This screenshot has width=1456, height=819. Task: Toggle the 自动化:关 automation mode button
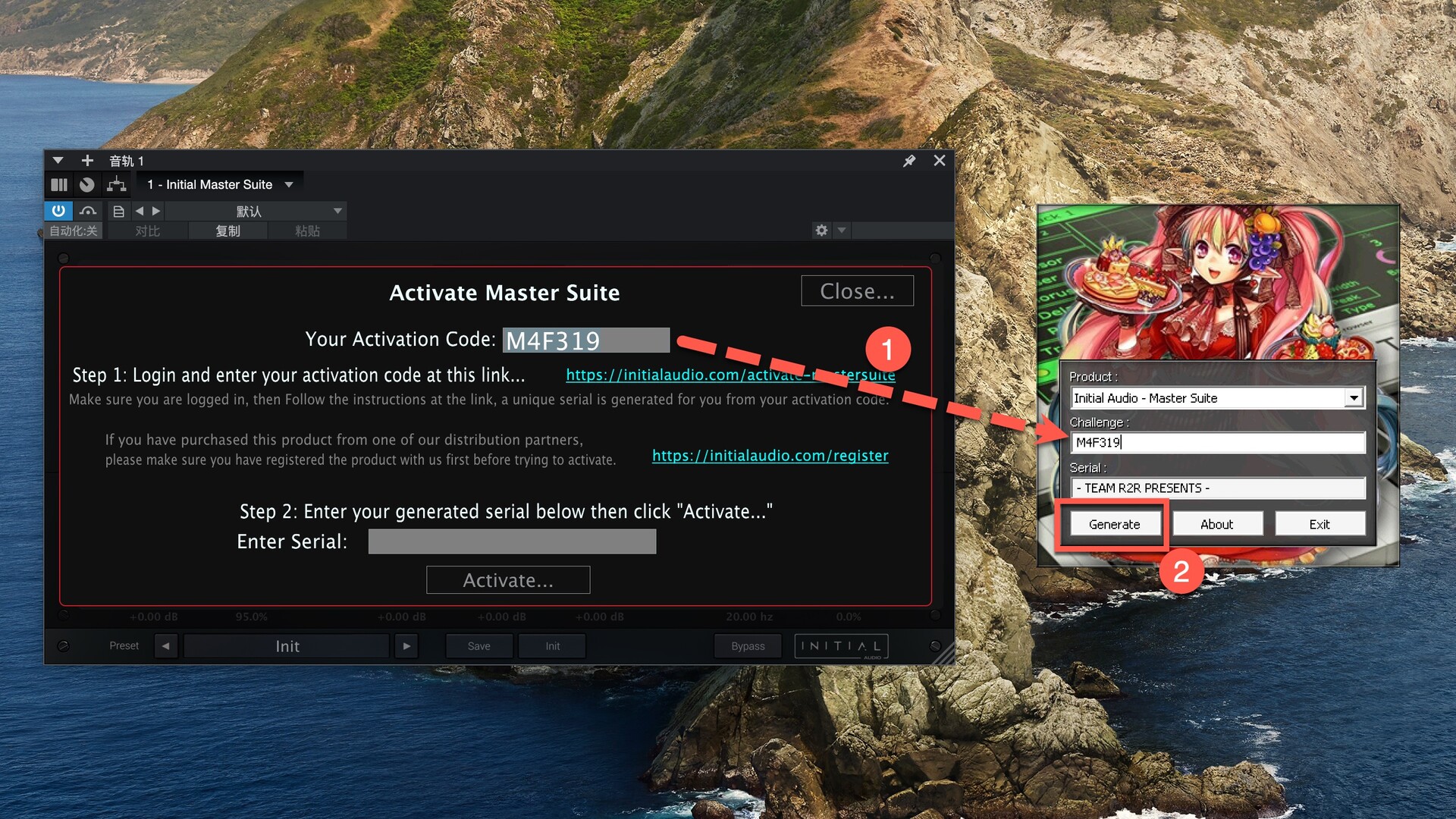pos(74,231)
